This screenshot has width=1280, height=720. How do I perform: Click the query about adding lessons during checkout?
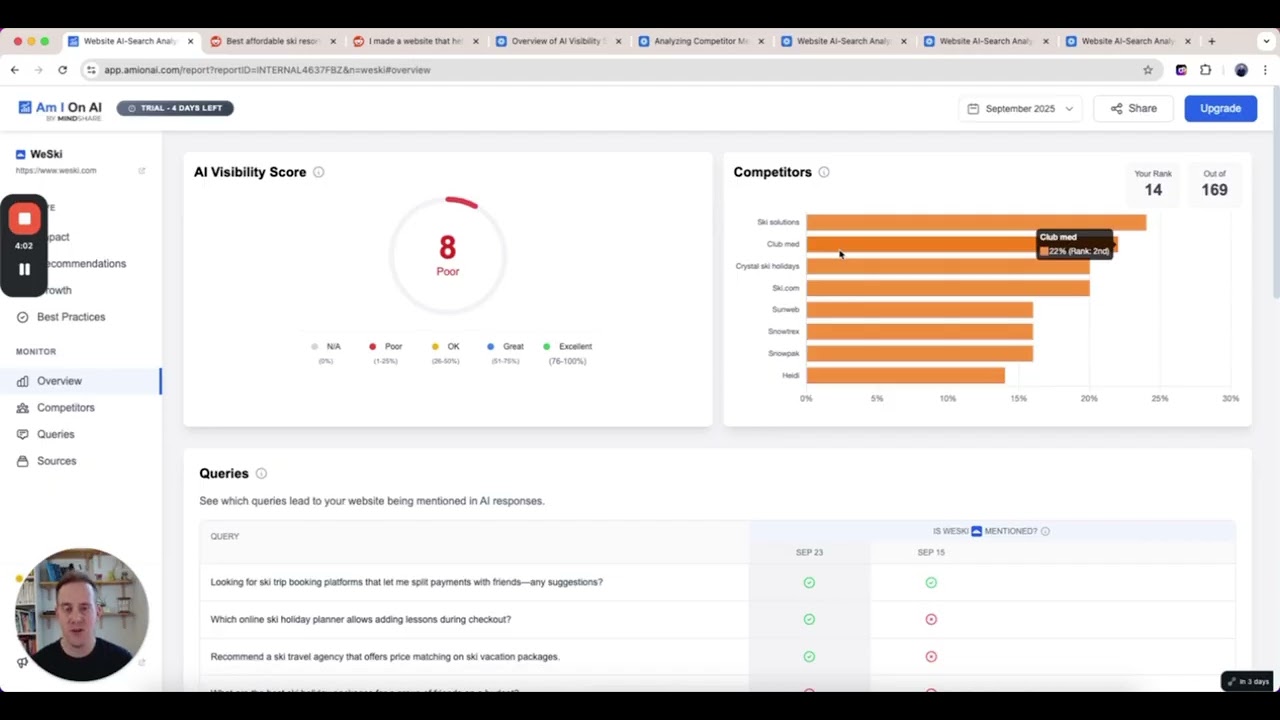tap(360, 619)
